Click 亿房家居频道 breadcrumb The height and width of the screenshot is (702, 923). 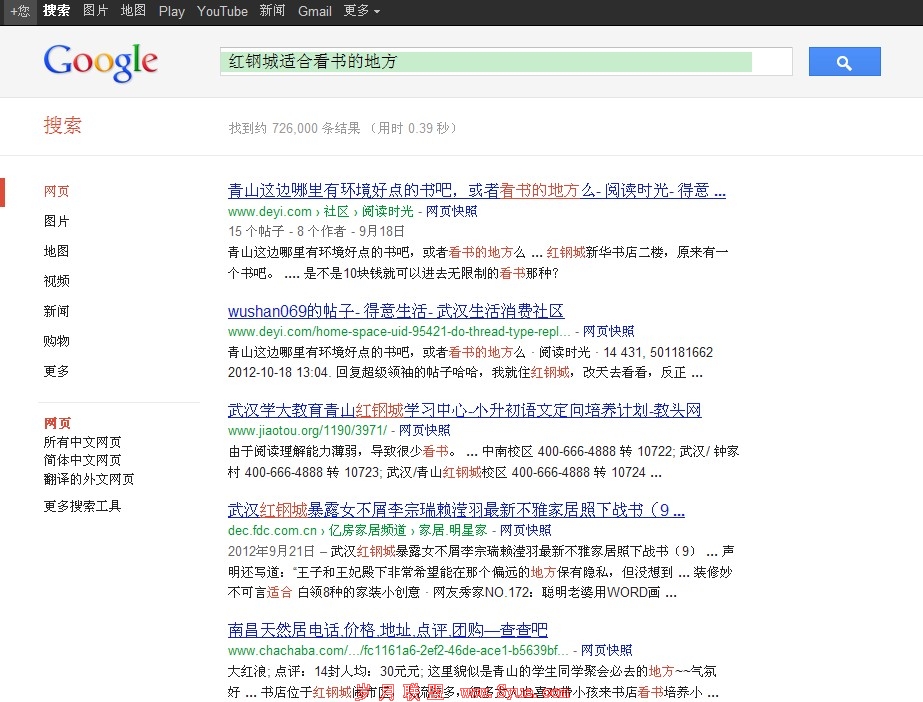pyautogui.click(x=367, y=530)
